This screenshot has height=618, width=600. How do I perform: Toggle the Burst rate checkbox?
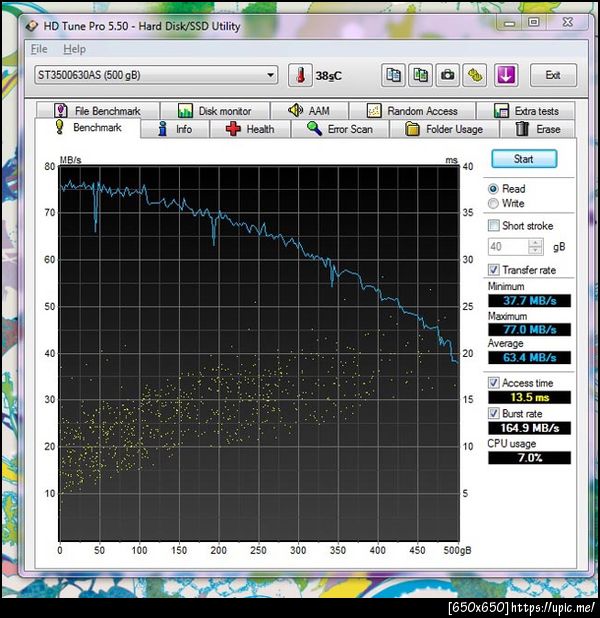point(494,413)
